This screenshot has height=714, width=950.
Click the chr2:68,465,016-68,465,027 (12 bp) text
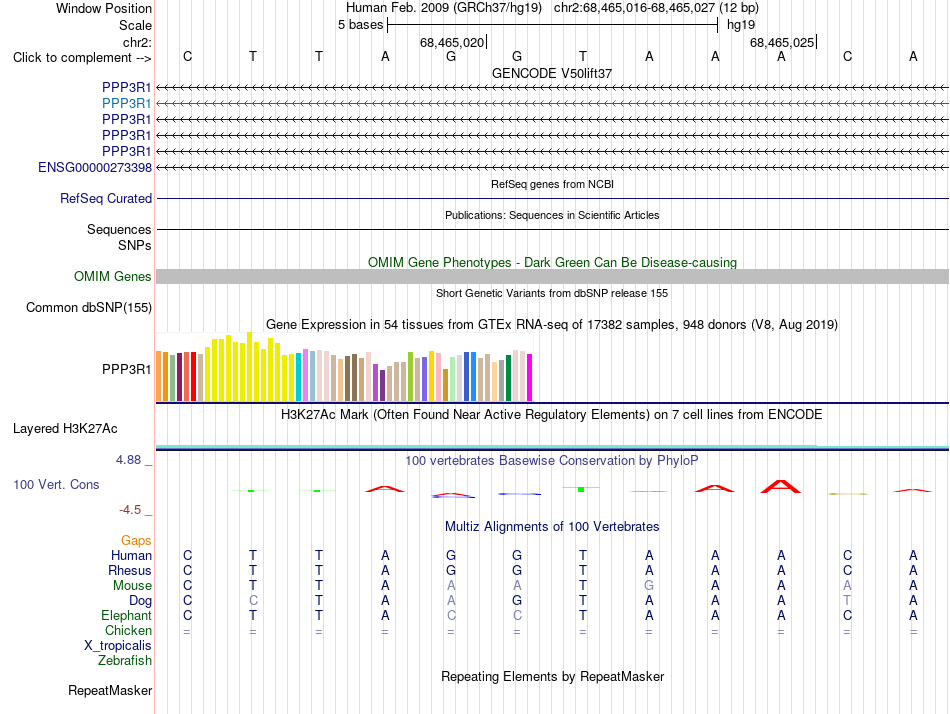(656, 8)
